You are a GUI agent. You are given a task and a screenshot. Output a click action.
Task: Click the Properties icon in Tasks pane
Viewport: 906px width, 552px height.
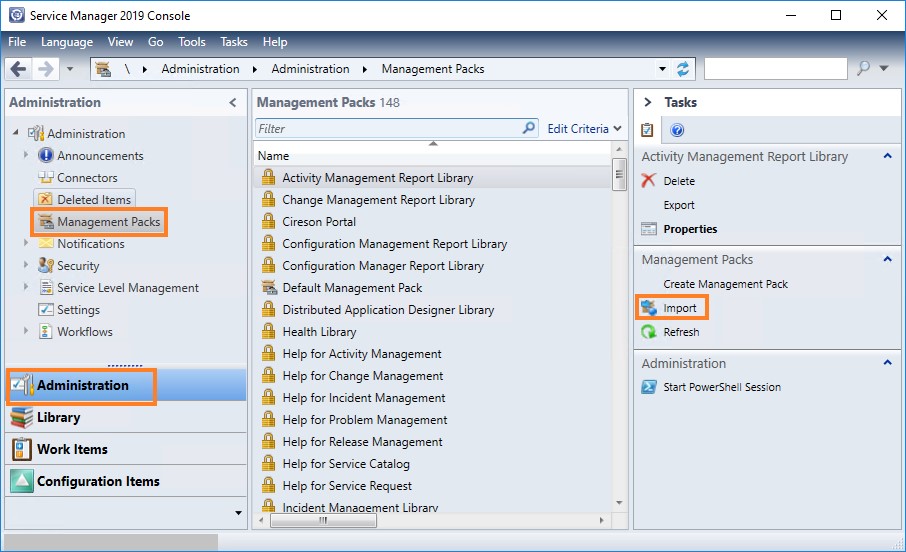pos(649,229)
